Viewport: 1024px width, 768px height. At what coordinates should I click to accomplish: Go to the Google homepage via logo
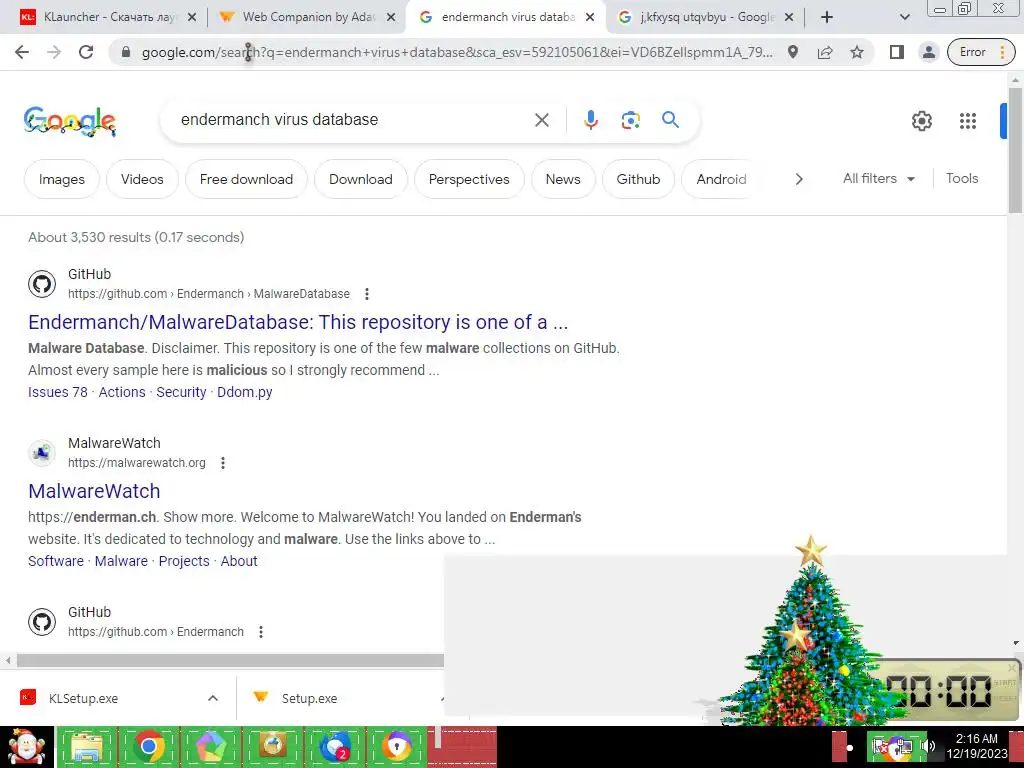70,121
